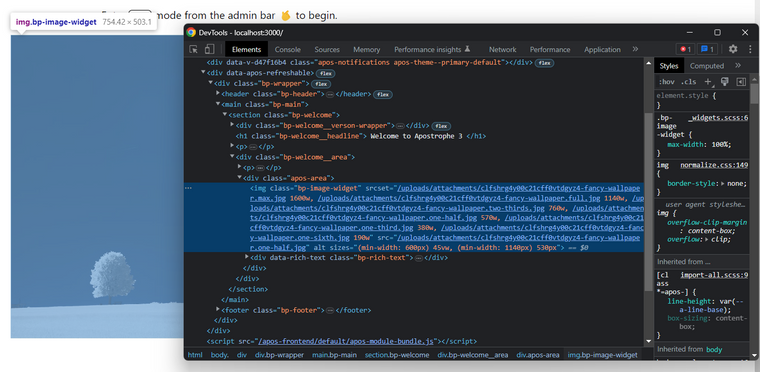Open the _widgets.scss:6 source link
This screenshot has height=372, width=760.
(718, 118)
